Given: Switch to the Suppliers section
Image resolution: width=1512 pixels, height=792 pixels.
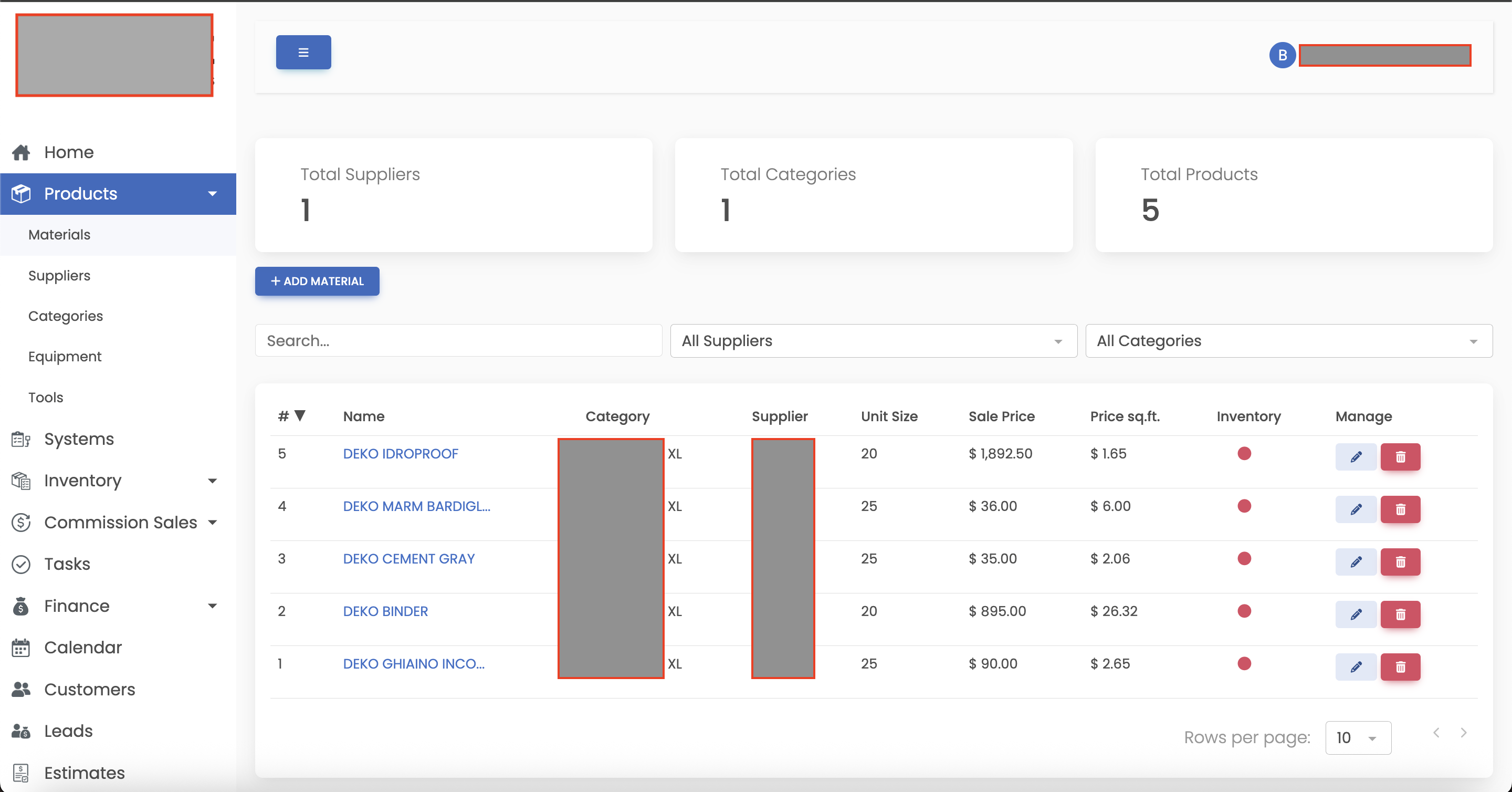Looking at the screenshot, I should pyautogui.click(x=59, y=275).
